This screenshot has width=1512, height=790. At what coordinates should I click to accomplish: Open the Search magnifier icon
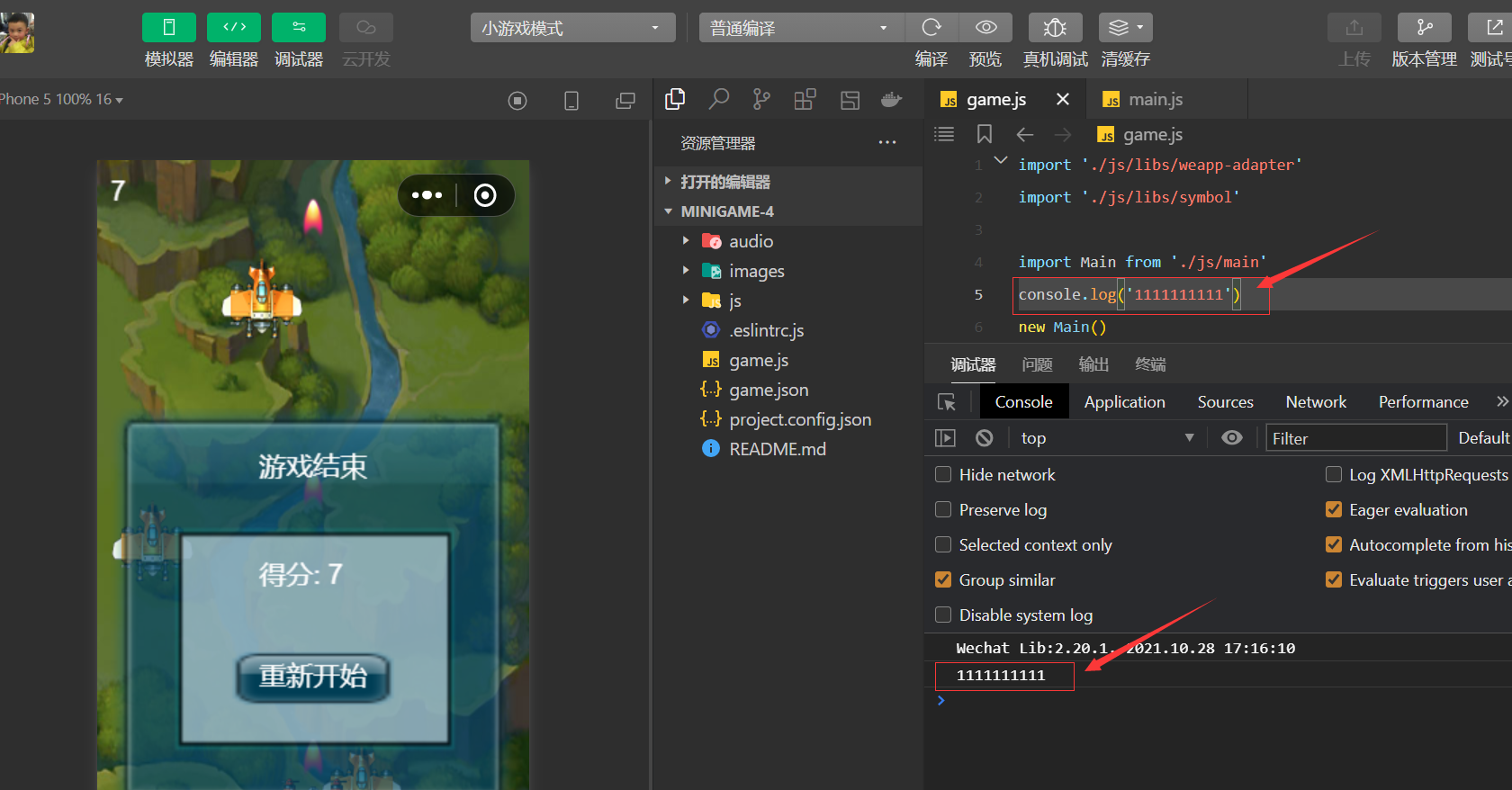pyautogui.click(x=718, y=99)
